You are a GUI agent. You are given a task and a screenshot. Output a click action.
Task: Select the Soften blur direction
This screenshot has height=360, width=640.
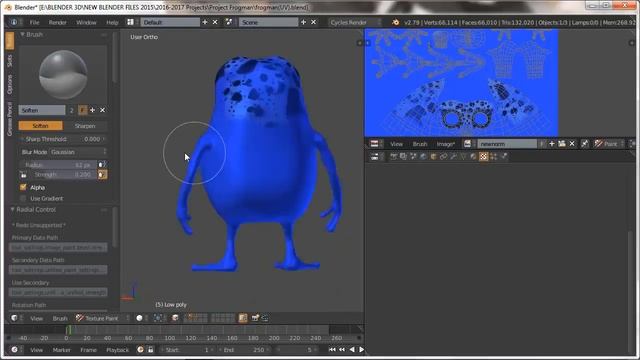click(x=40, y=126)
